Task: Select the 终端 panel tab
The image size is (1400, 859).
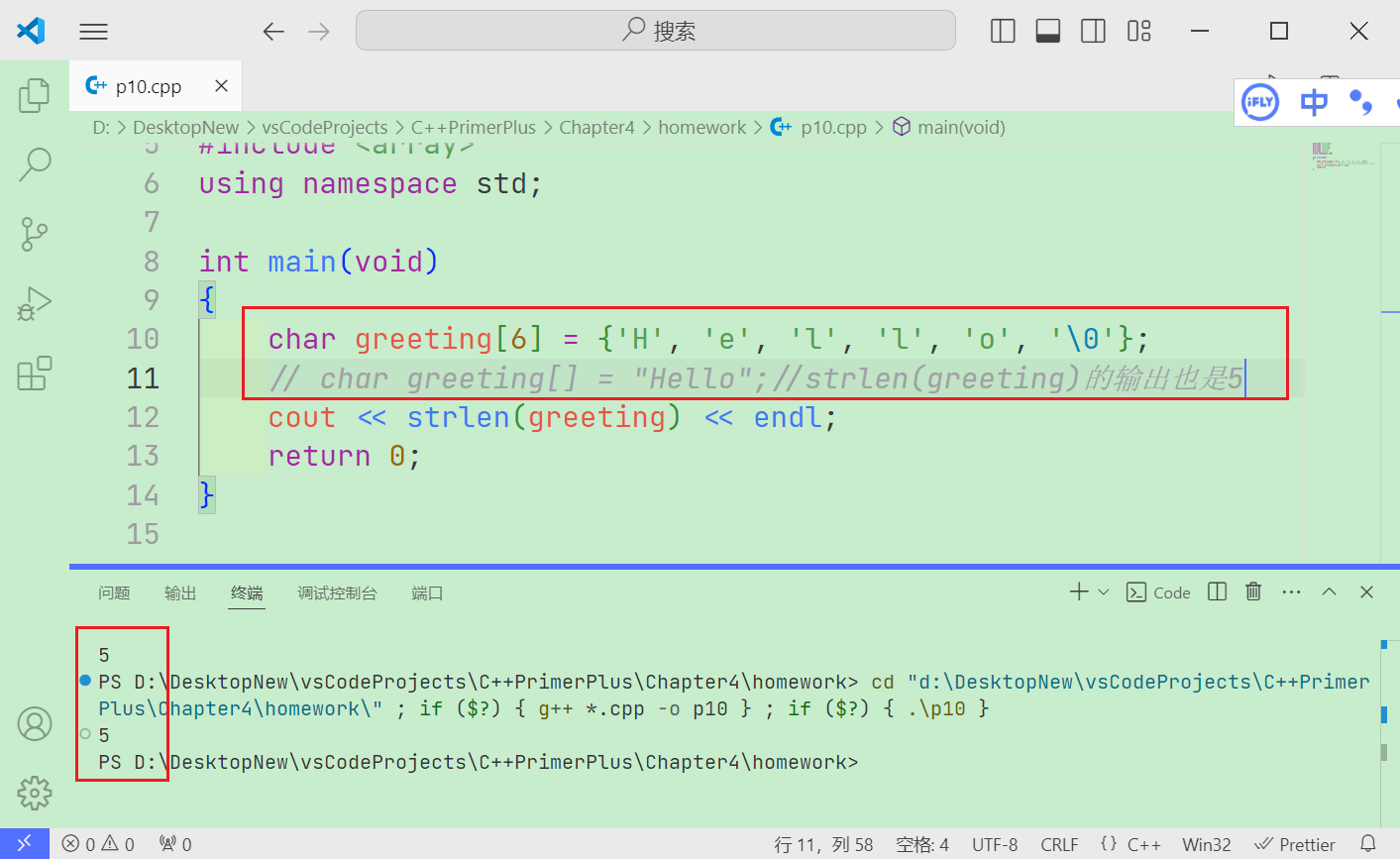Action: 247,593
